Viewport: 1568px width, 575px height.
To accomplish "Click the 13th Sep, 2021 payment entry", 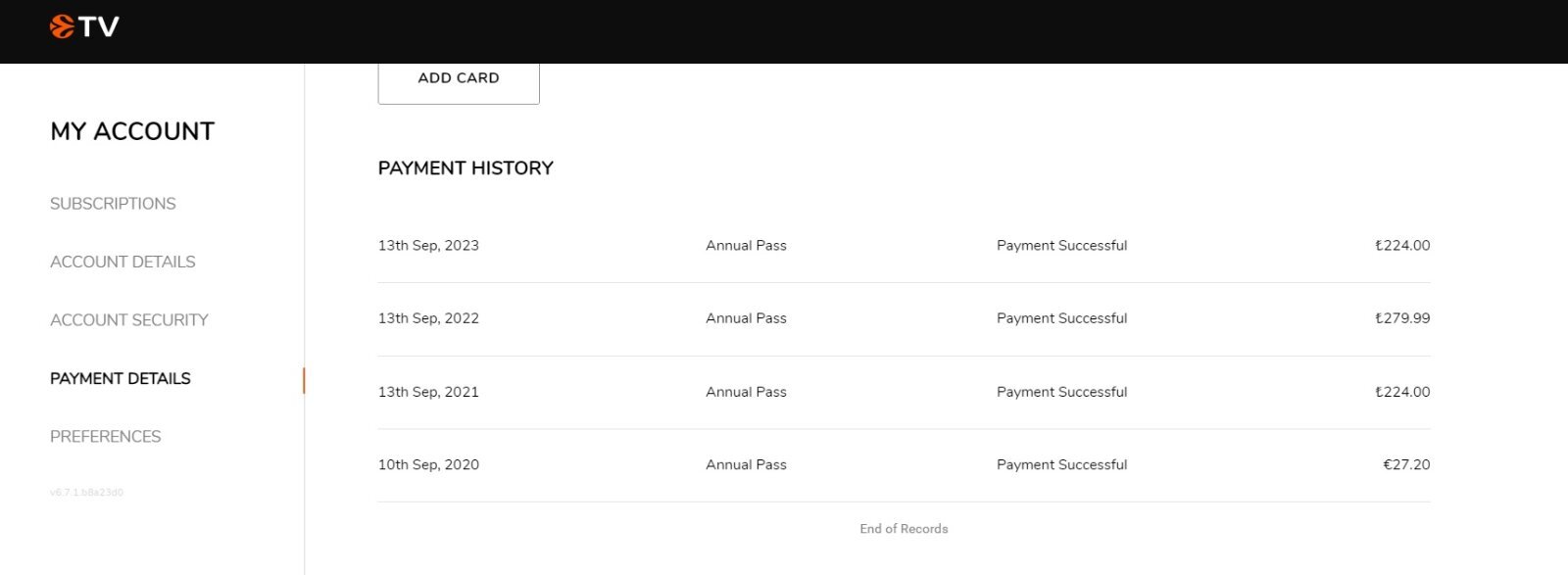I will [x=904, y=392].
